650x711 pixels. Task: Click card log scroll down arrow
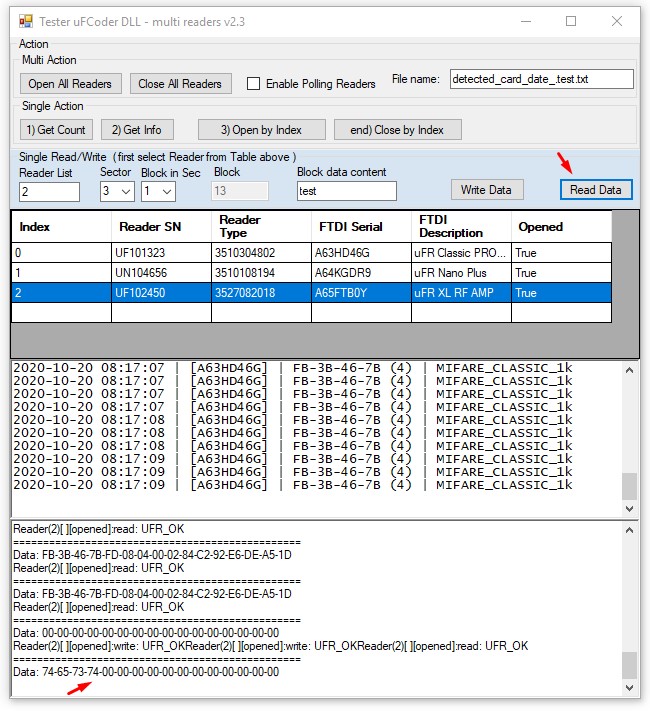pyautogui.click(x=629, y=509)
